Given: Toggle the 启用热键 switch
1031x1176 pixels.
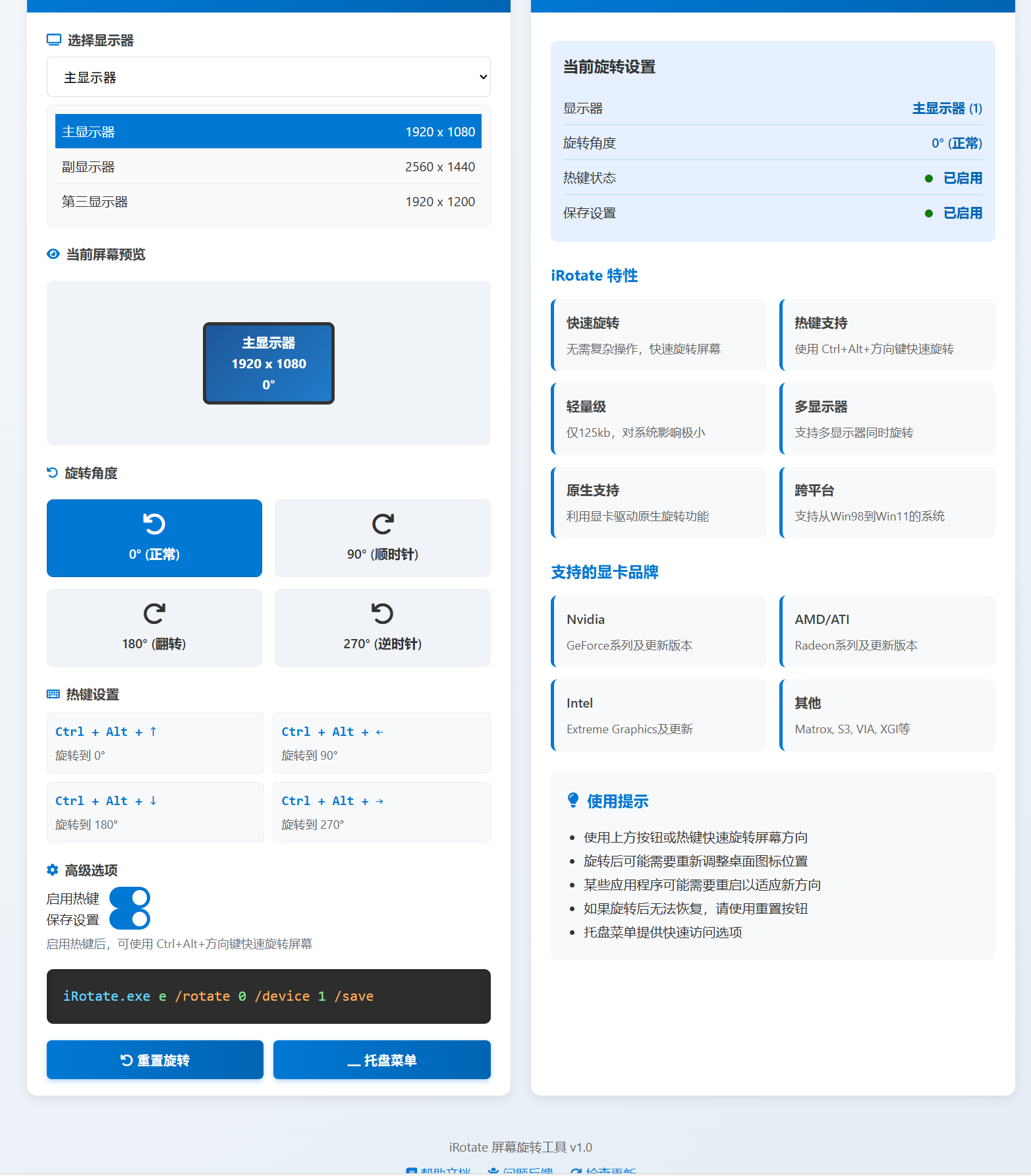Looking at the screenshot, I should [x=130, y=898].
